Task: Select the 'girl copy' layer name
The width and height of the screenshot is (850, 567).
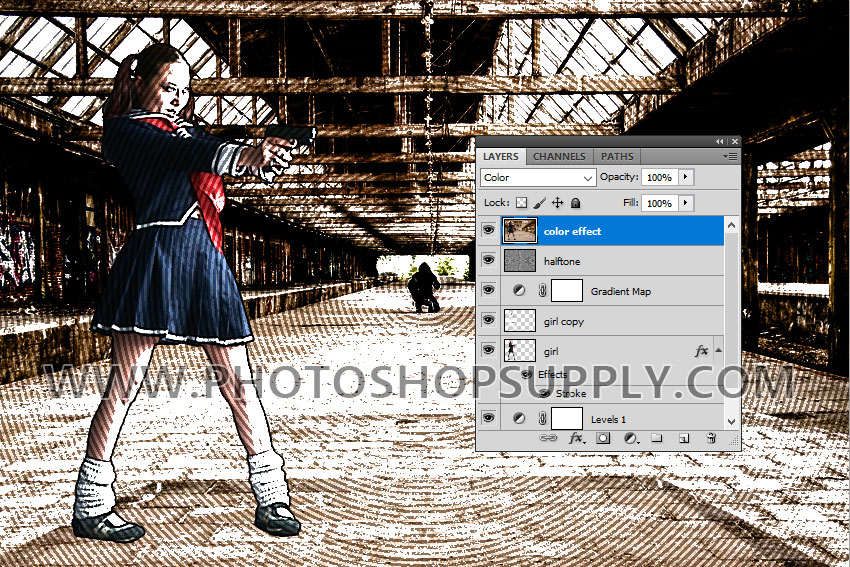Action: coord(564,321)
